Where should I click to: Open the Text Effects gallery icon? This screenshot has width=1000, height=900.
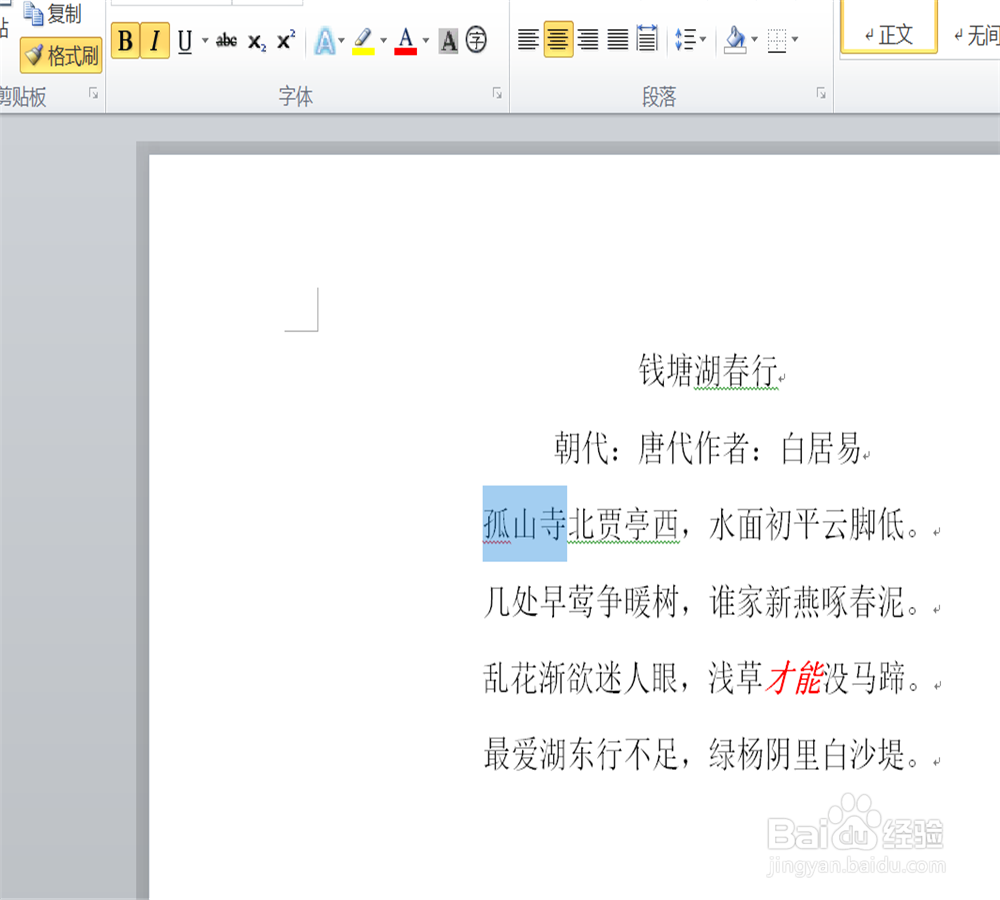coord(327,41)
